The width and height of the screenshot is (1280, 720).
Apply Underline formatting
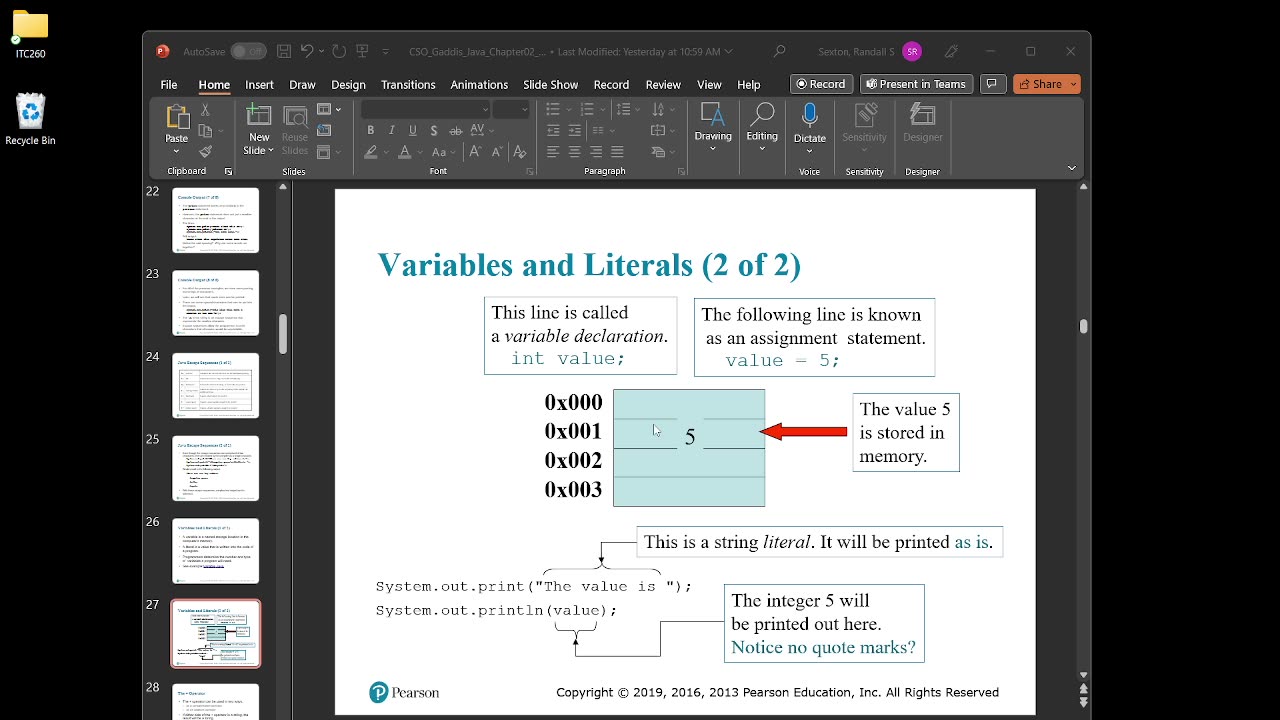click(412, 131)
